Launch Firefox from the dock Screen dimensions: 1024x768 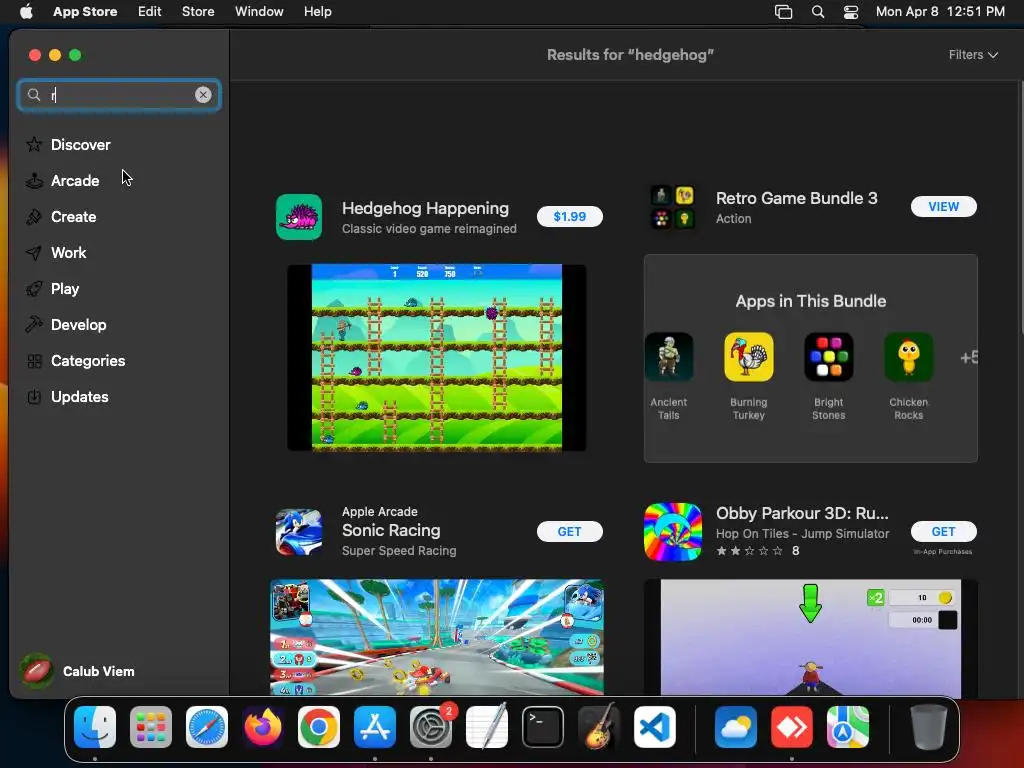pos(263,727)
